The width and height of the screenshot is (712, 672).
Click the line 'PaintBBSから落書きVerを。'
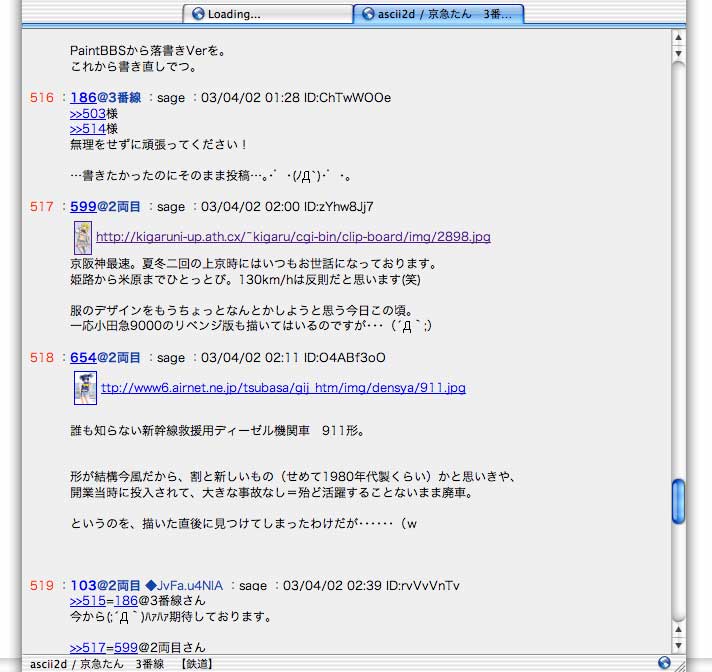point(148,50)
